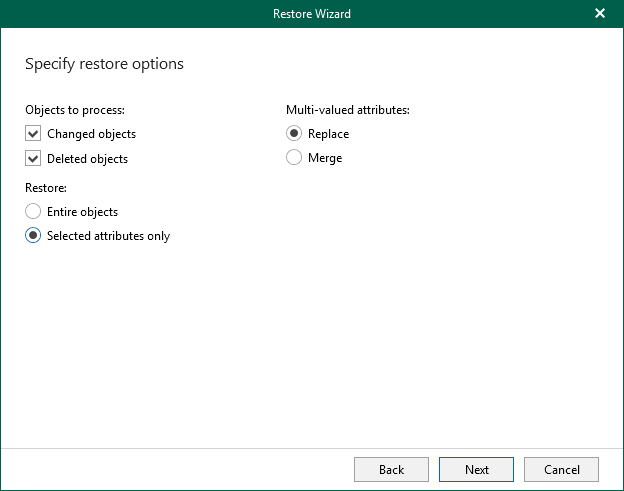Go back with the Back button
Viewport: 624px width, 491px height.
coord(391,469)
